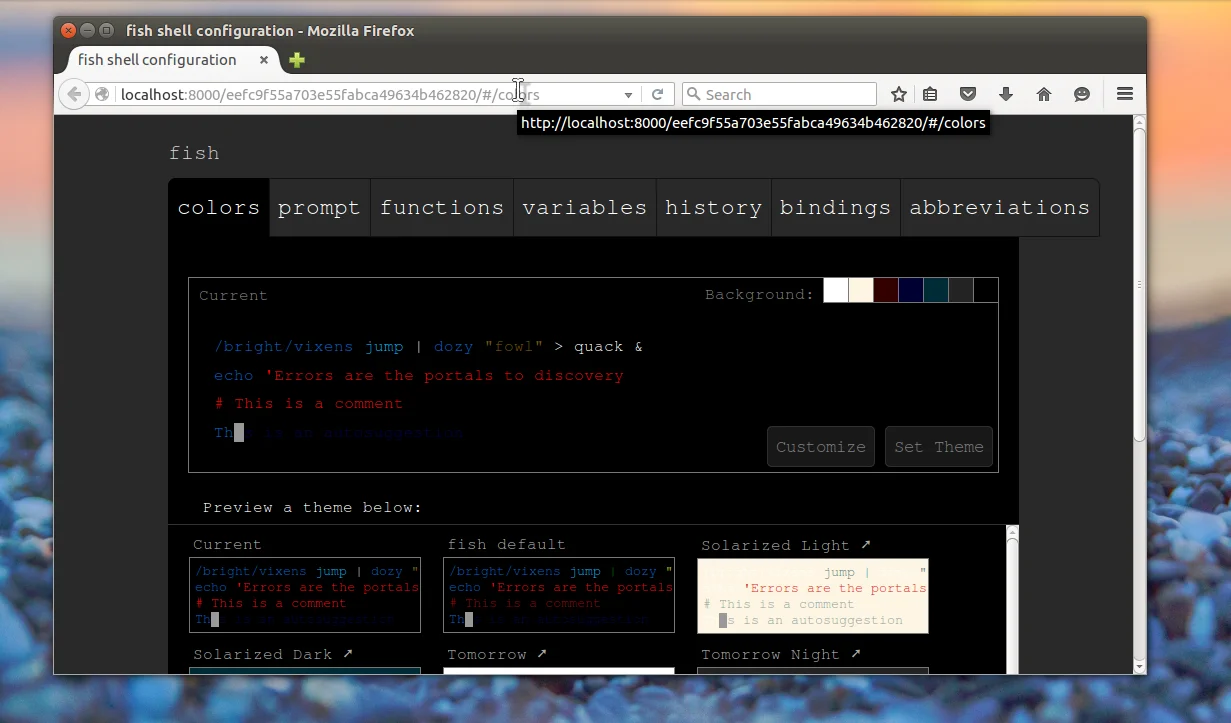This screenshot has width=1231, height=723.
Task: Select the abbreviations tab
Action: coord(999,208)
